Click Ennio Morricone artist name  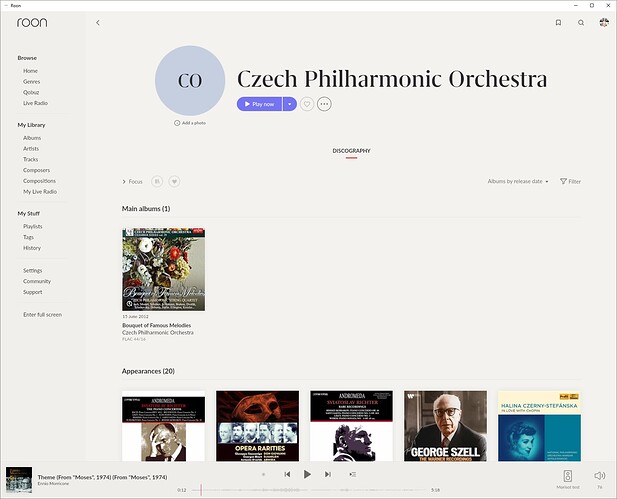(x=54, y=484)
